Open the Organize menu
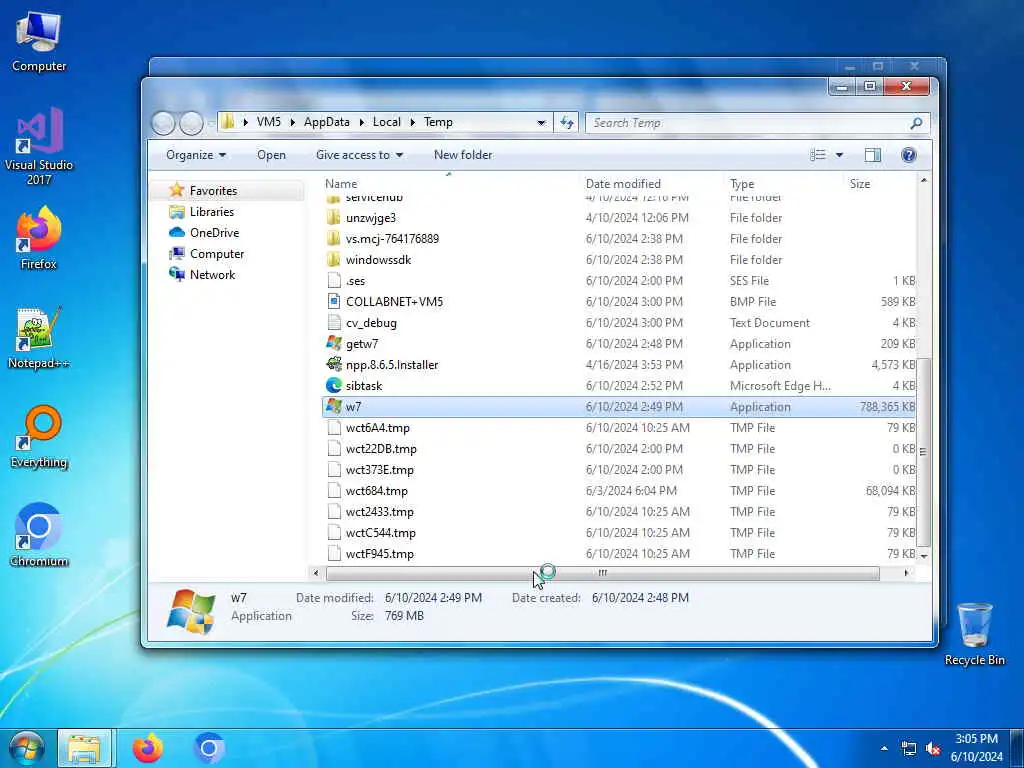This screenshot has height=768, width=1024. click(x=196, y=155)
